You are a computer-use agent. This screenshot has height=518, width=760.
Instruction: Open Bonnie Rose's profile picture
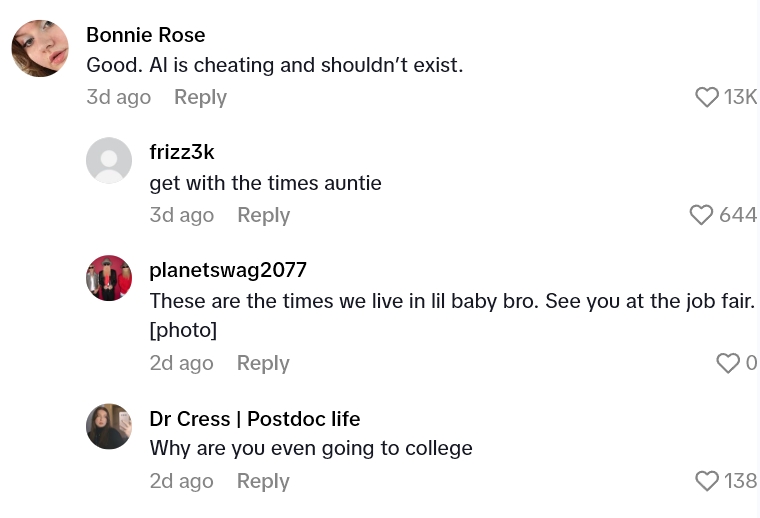[x=40, y=48]
